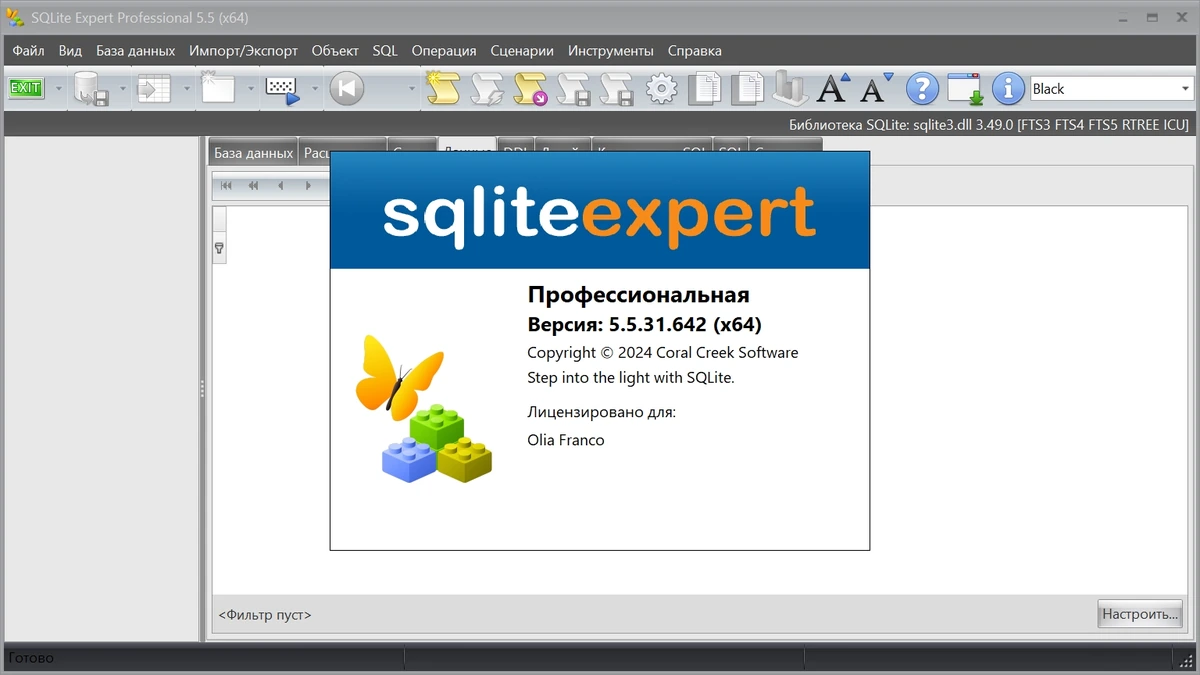The height and width of the screenshot is (675, 1200).
Task: Open the Импорт/Экспорт menu
Action: click(x=243, y=51)
